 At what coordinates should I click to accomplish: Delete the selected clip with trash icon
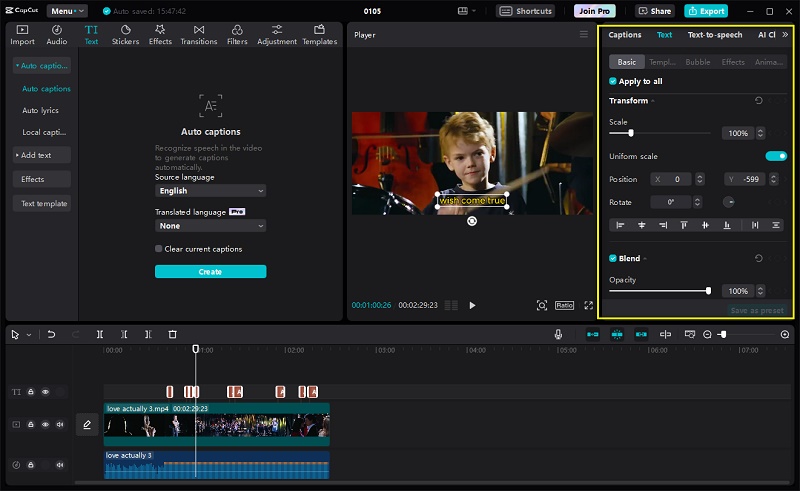(172, 334)
